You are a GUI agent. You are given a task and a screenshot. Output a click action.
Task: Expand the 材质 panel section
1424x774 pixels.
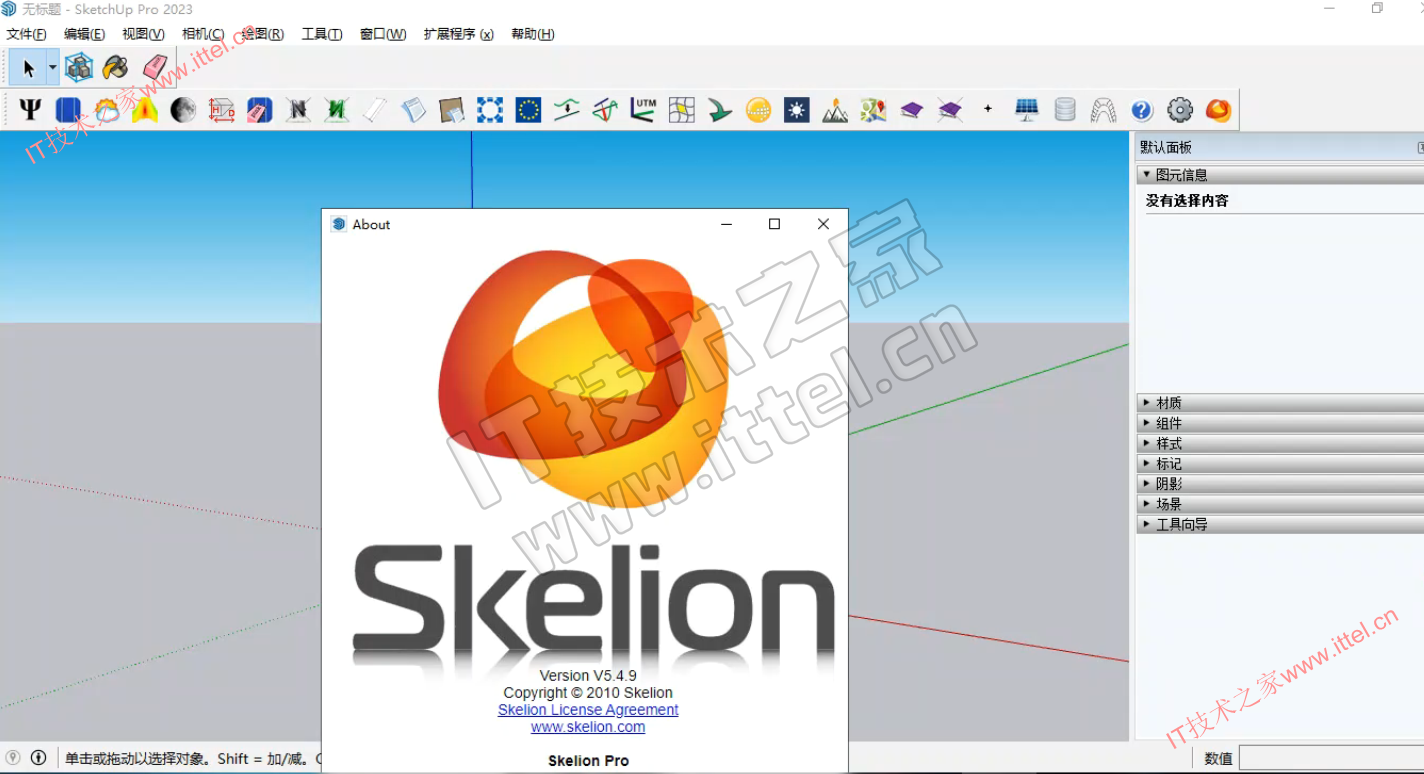(x=1168, y=403)
